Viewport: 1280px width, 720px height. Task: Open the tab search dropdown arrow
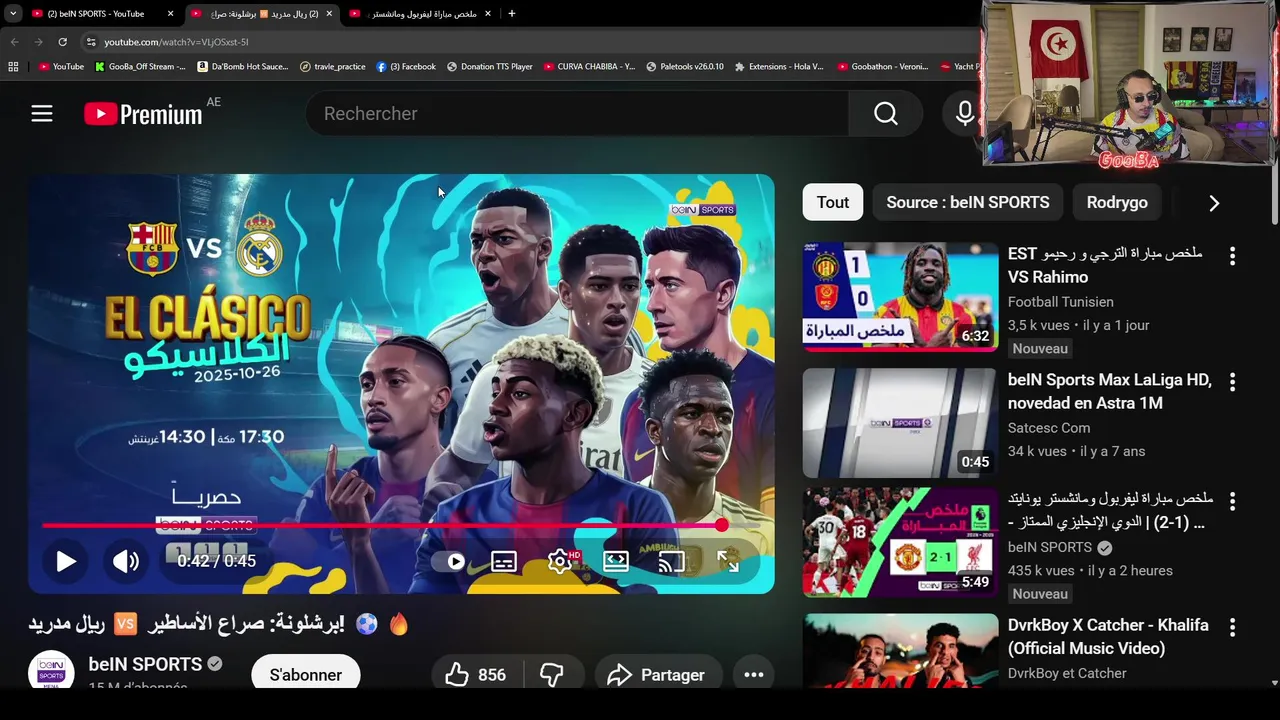click(13, 14)
